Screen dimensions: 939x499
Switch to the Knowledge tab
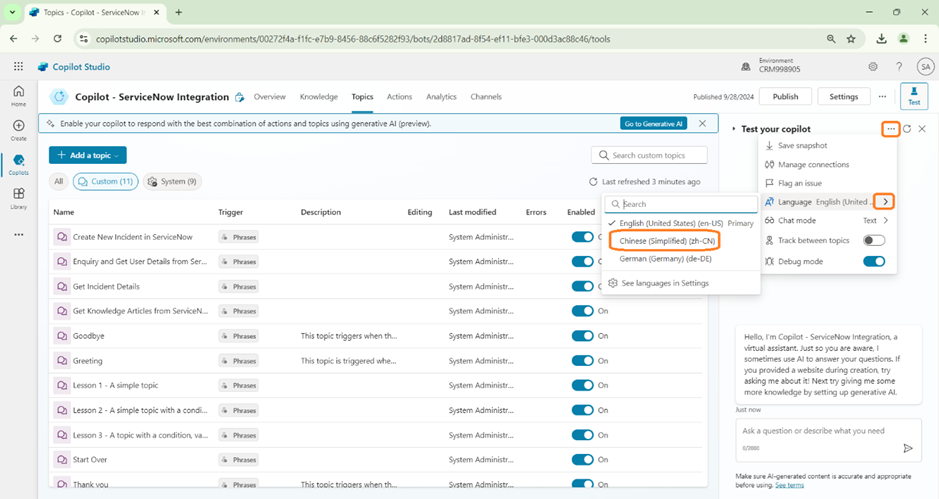coord(319,97)
